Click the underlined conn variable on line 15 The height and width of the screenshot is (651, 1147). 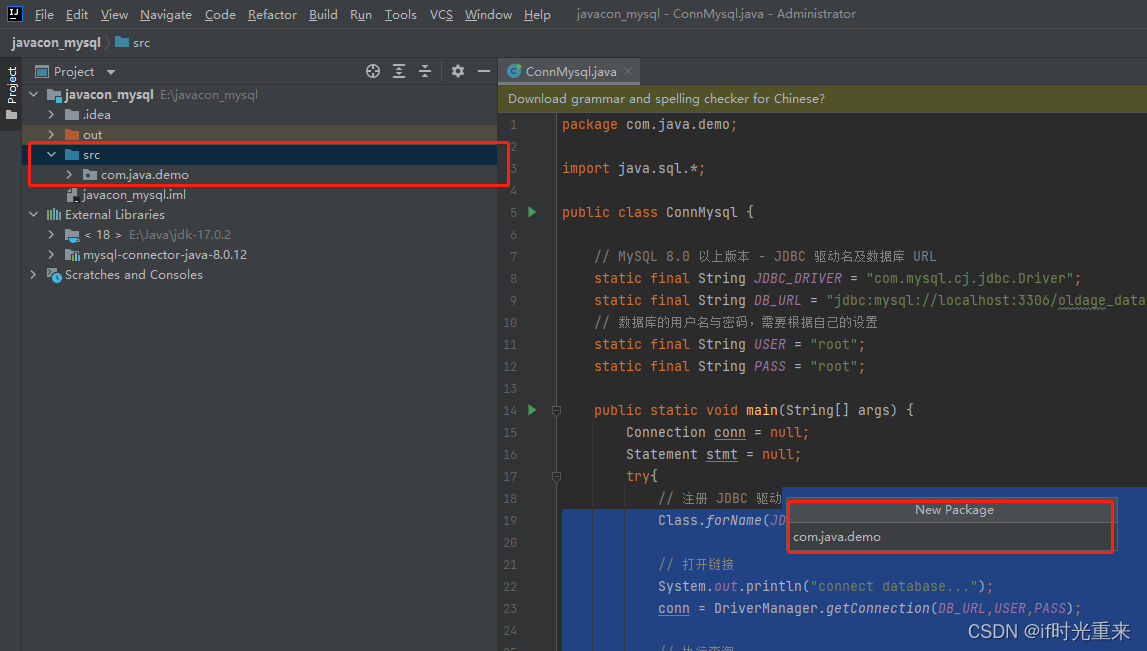729,433
